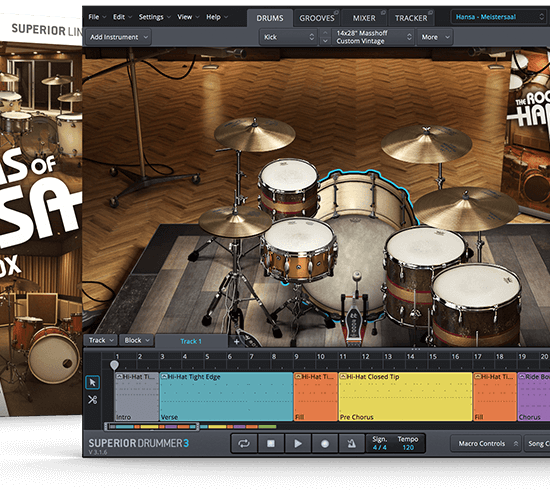Screen dimensions: 550x495
Task: Click the tempo value 120
Action: point(408,448)
